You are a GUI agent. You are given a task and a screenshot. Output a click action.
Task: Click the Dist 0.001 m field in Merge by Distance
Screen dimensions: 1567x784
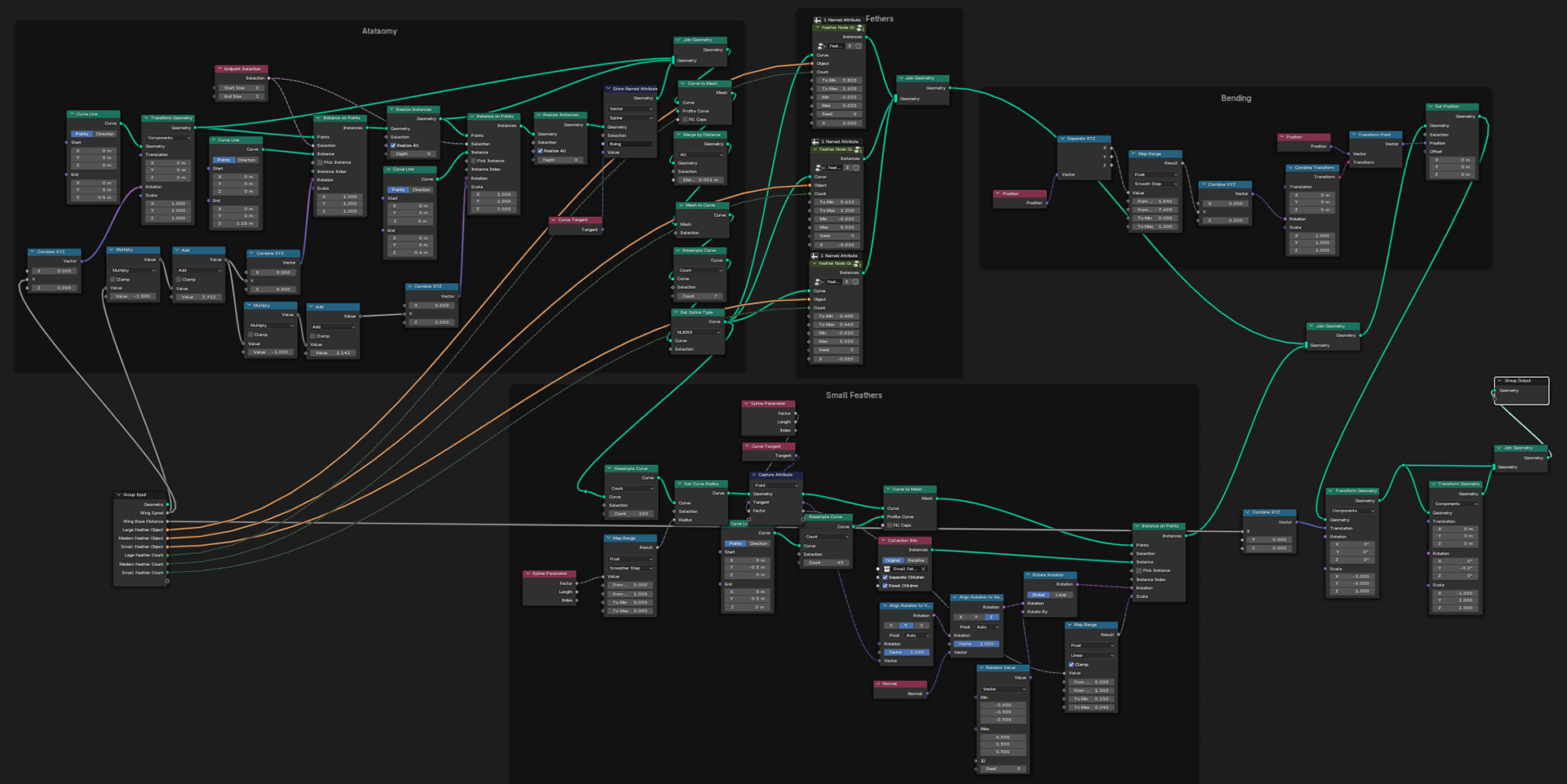pyautogui.click(x=702, y=180)
